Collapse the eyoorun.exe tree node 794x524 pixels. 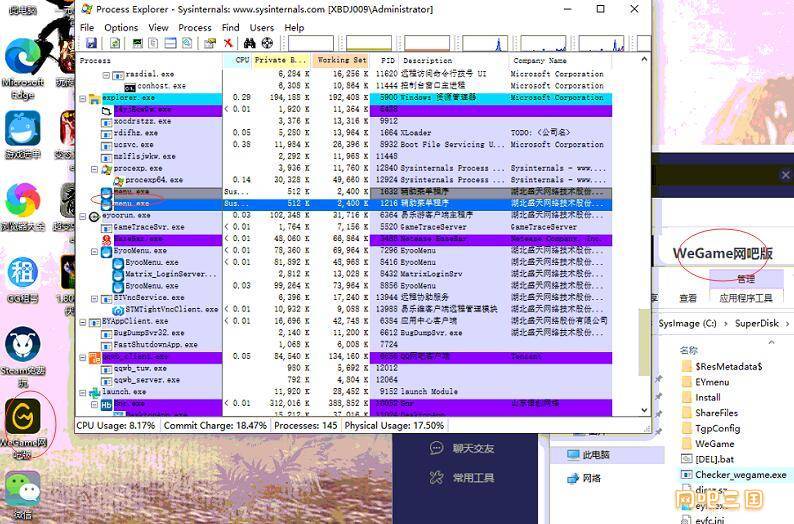coord(83,216)
